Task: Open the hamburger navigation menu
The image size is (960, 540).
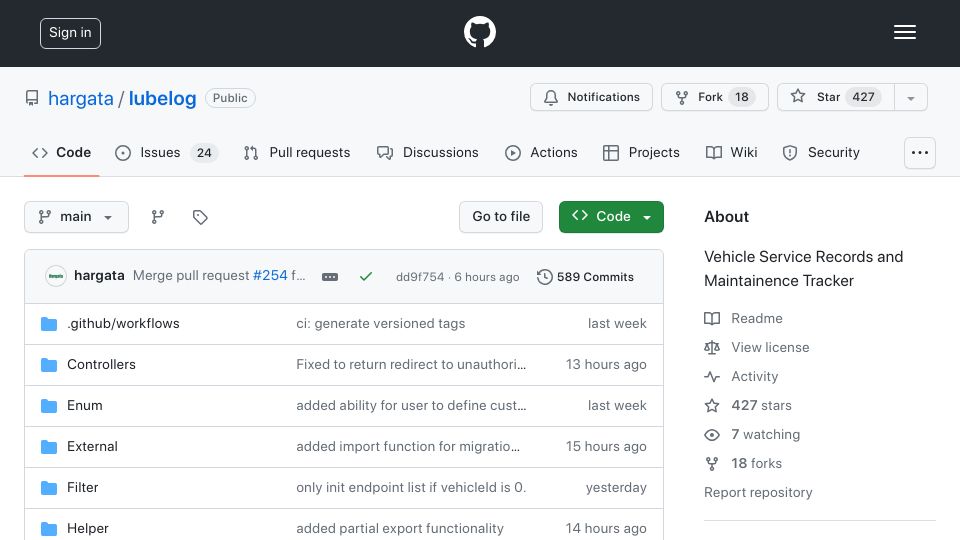Action: point(904,32)
